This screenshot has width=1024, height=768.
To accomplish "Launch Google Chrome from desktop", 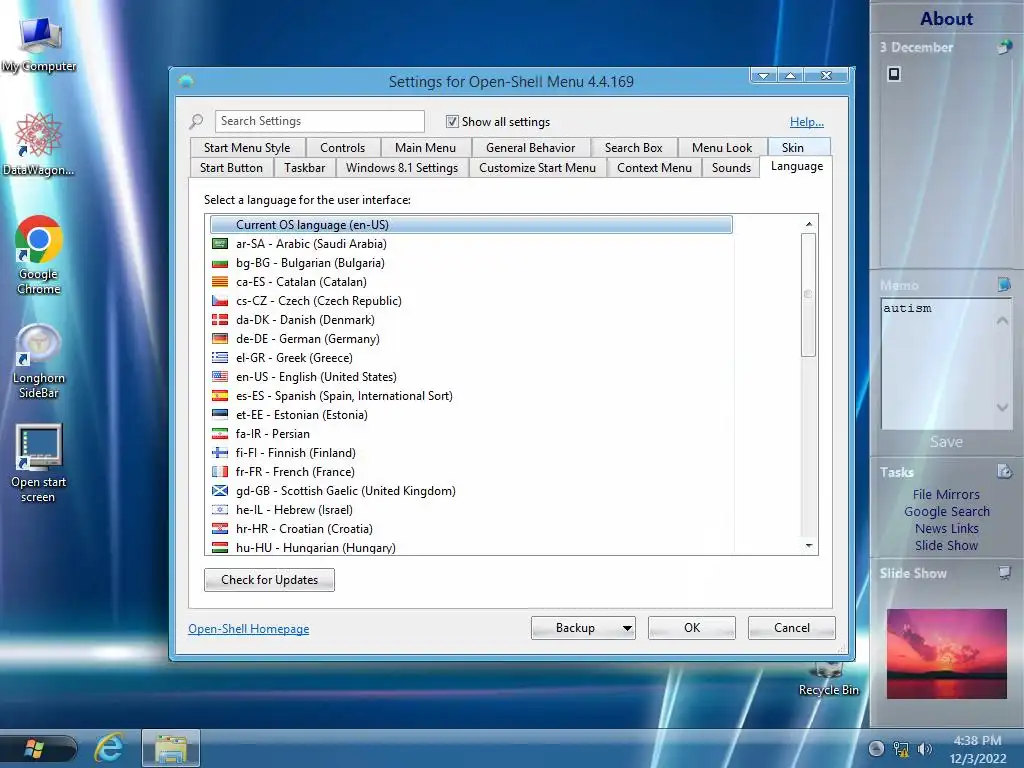I will (x=39, y=255).
